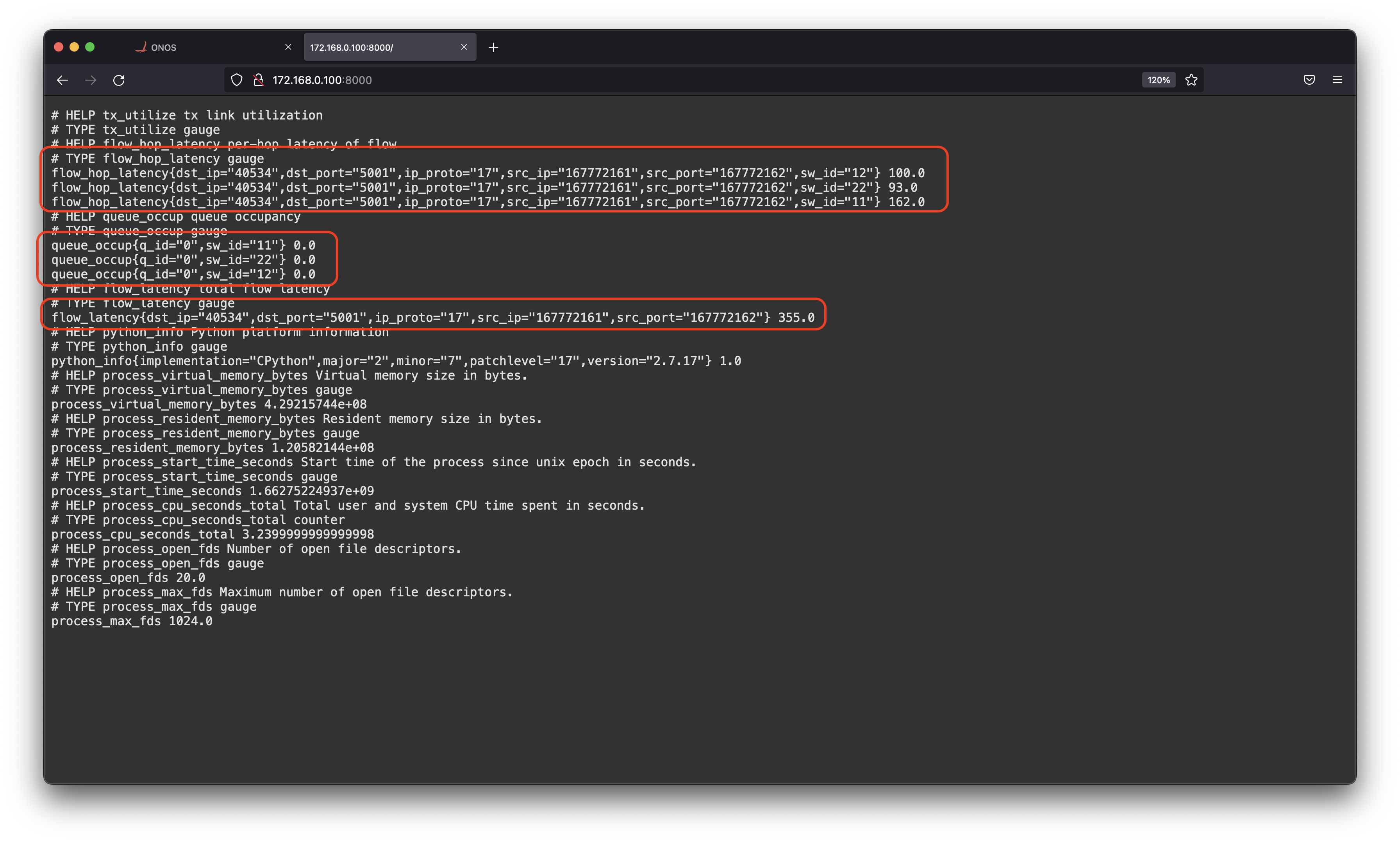Image resolution: width=1400 pixels, height=842 pixels.
Task: Click the red close window button
Action: point(59,47)
